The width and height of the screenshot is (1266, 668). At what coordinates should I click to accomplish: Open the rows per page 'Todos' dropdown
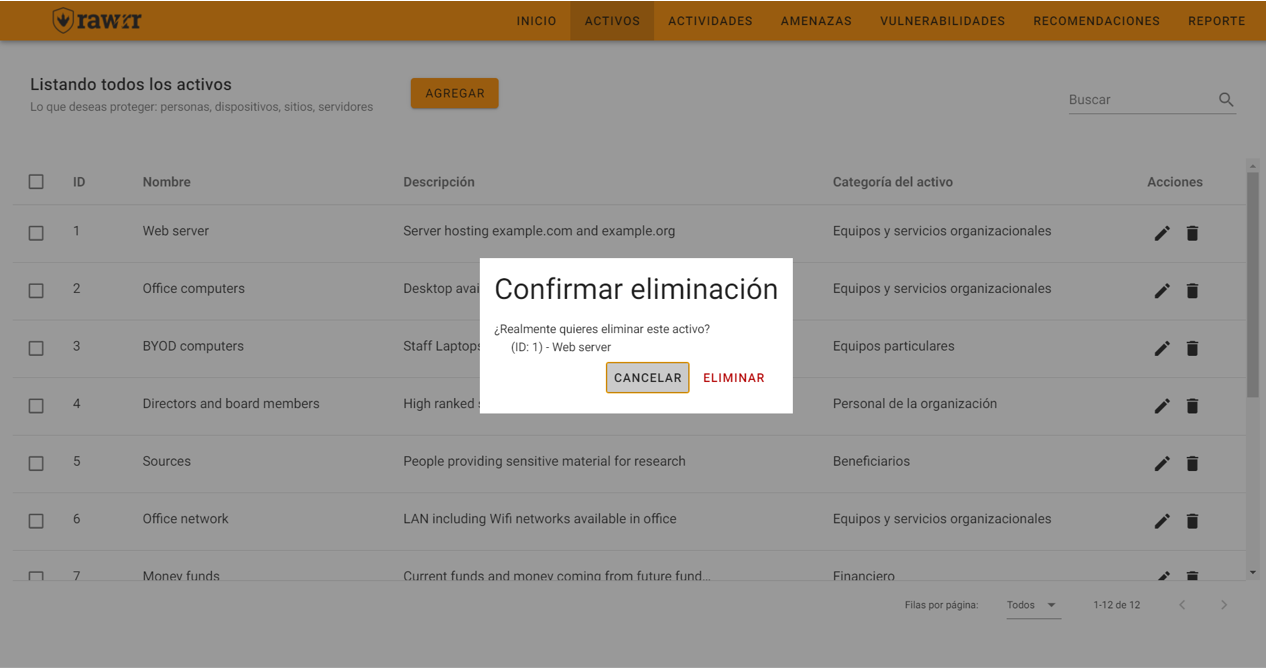(x=1032, y=605)
